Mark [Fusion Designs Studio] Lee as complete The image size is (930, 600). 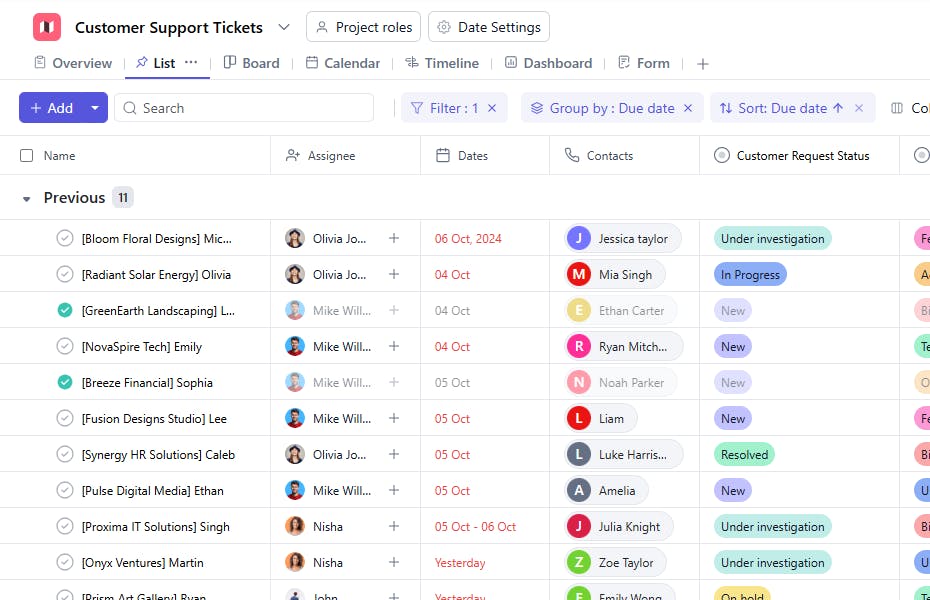[63, 418]
